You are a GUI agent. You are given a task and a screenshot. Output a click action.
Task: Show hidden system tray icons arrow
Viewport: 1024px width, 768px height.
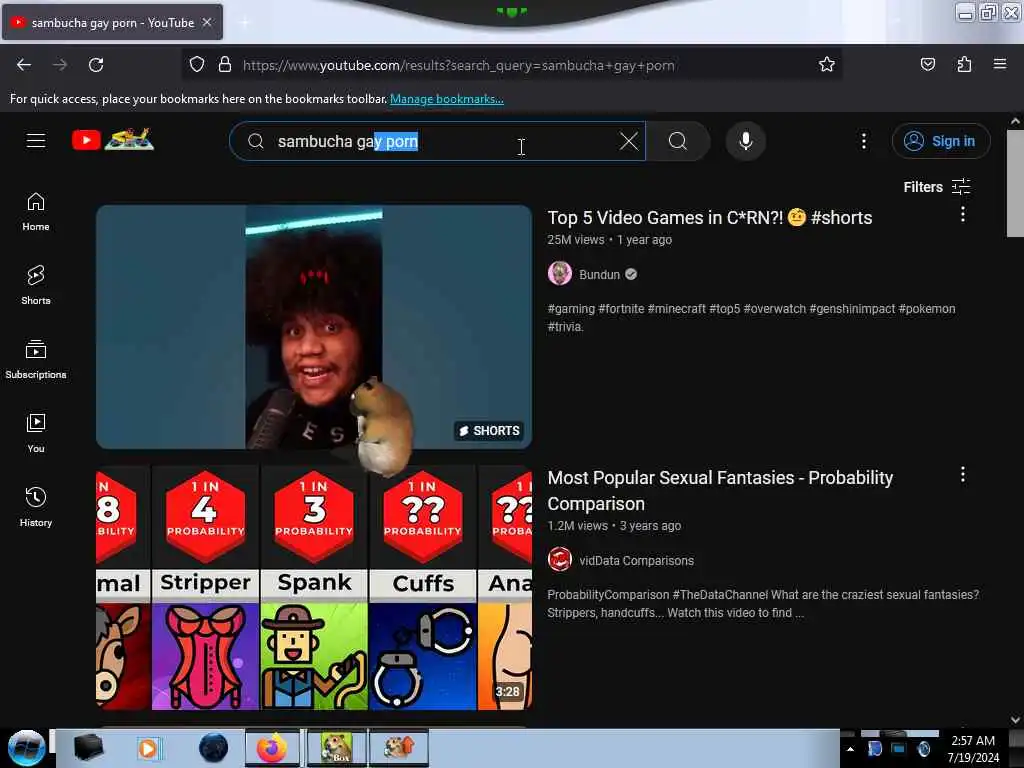coord(850,749)
